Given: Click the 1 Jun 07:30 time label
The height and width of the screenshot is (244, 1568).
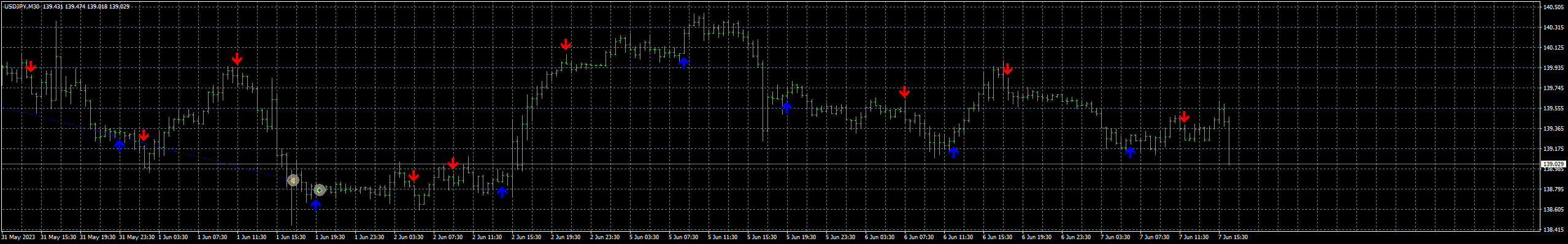Looking at the screenshot, I should (x=212, y=237).
